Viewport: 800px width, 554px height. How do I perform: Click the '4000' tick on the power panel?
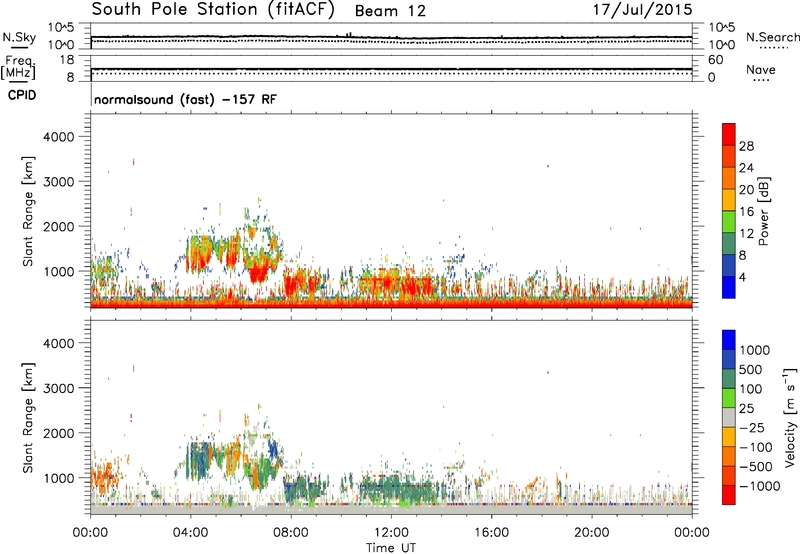(58, 137)
